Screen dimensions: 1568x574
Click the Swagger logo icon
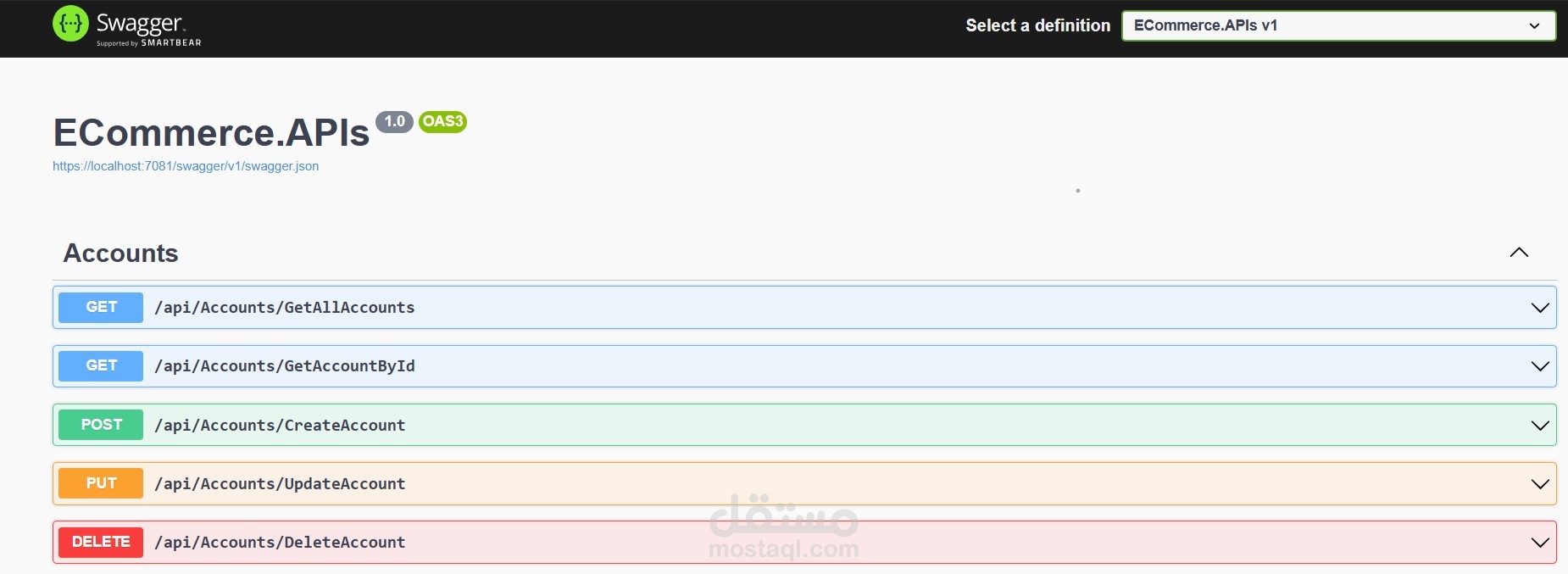point(70,24)
